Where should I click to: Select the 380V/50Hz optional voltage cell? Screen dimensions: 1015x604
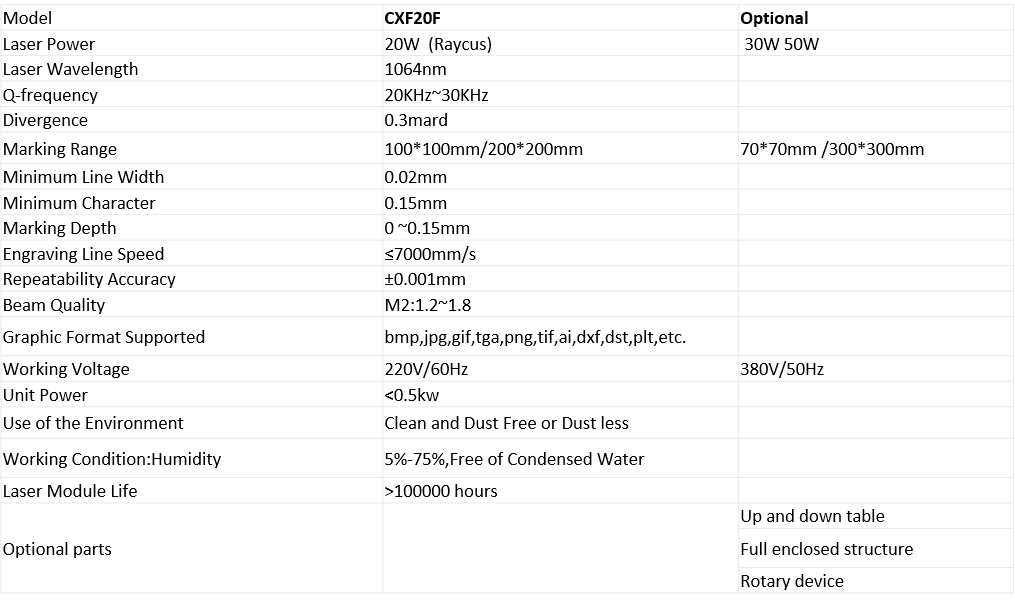coord(782,369)
